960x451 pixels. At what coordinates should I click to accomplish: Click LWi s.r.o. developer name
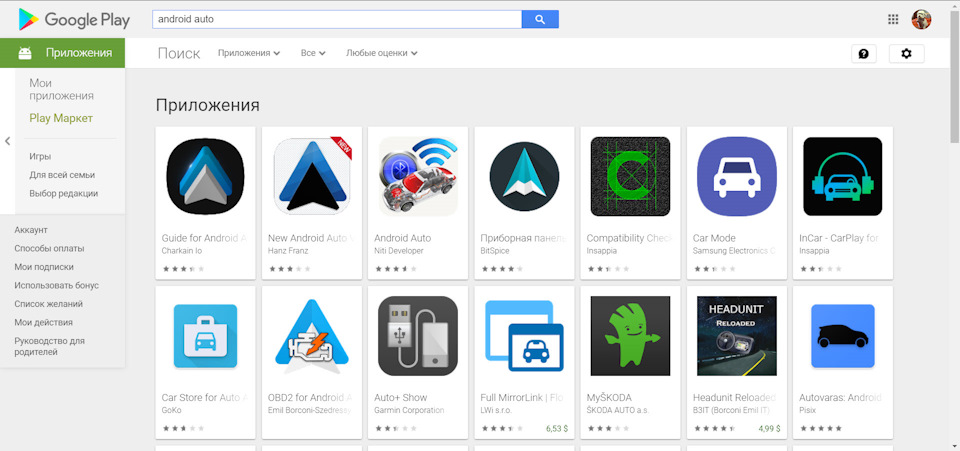tap(496, 410)
